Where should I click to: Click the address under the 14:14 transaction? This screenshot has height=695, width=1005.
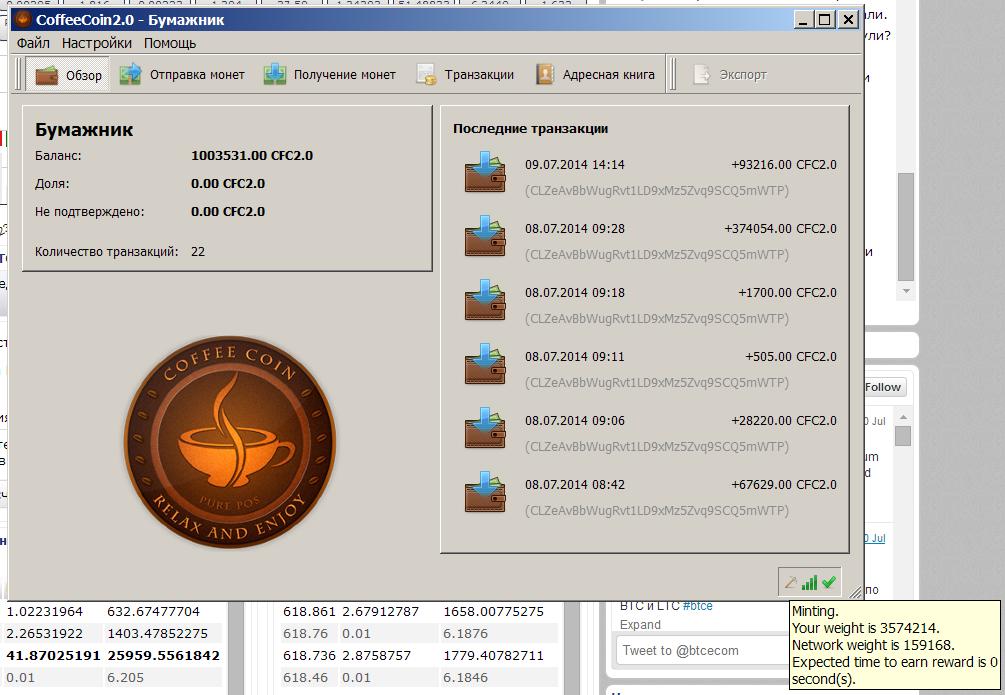pyautogui.click(x=657, y=190)
